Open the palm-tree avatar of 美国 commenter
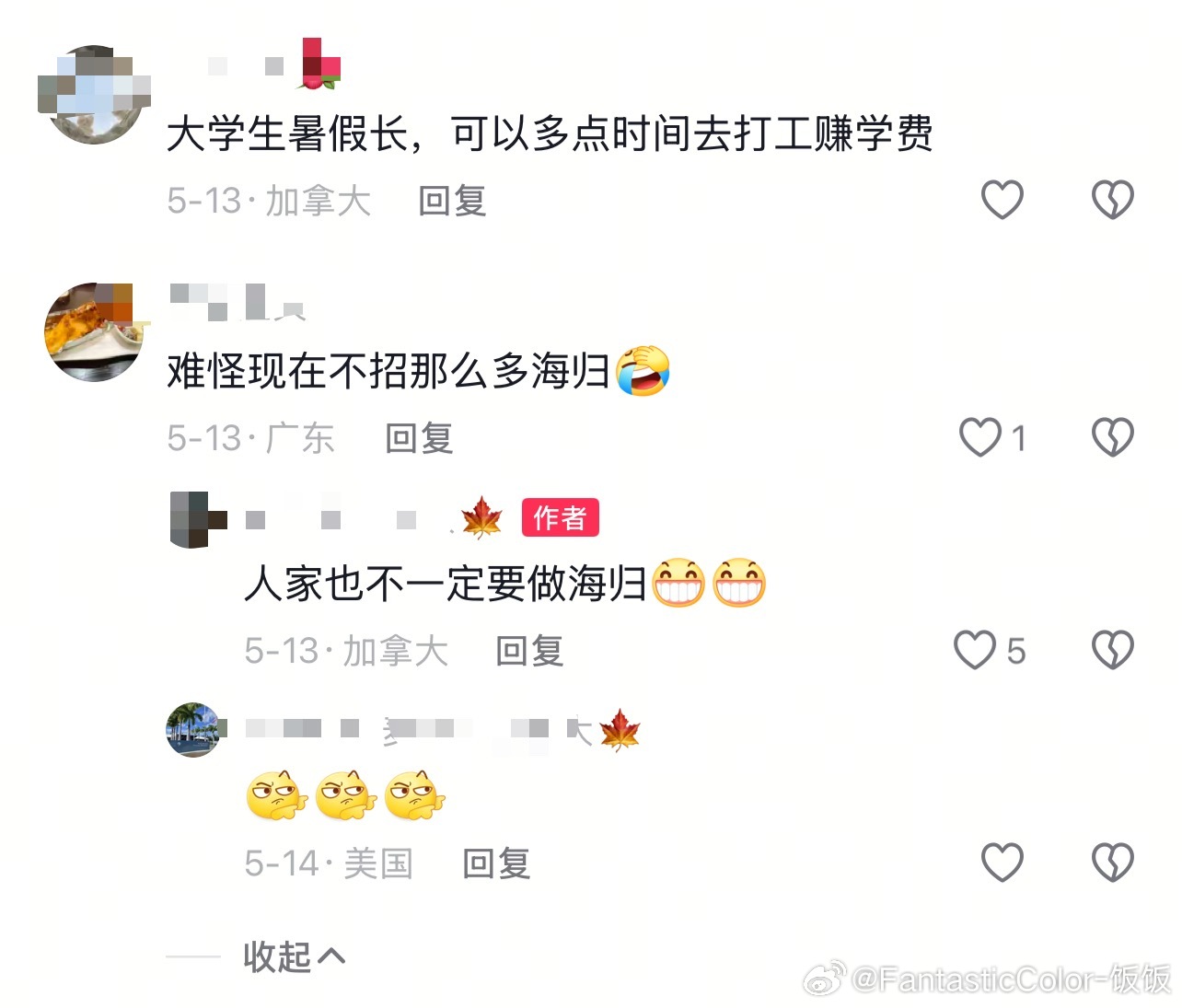 tap(194, 730)
